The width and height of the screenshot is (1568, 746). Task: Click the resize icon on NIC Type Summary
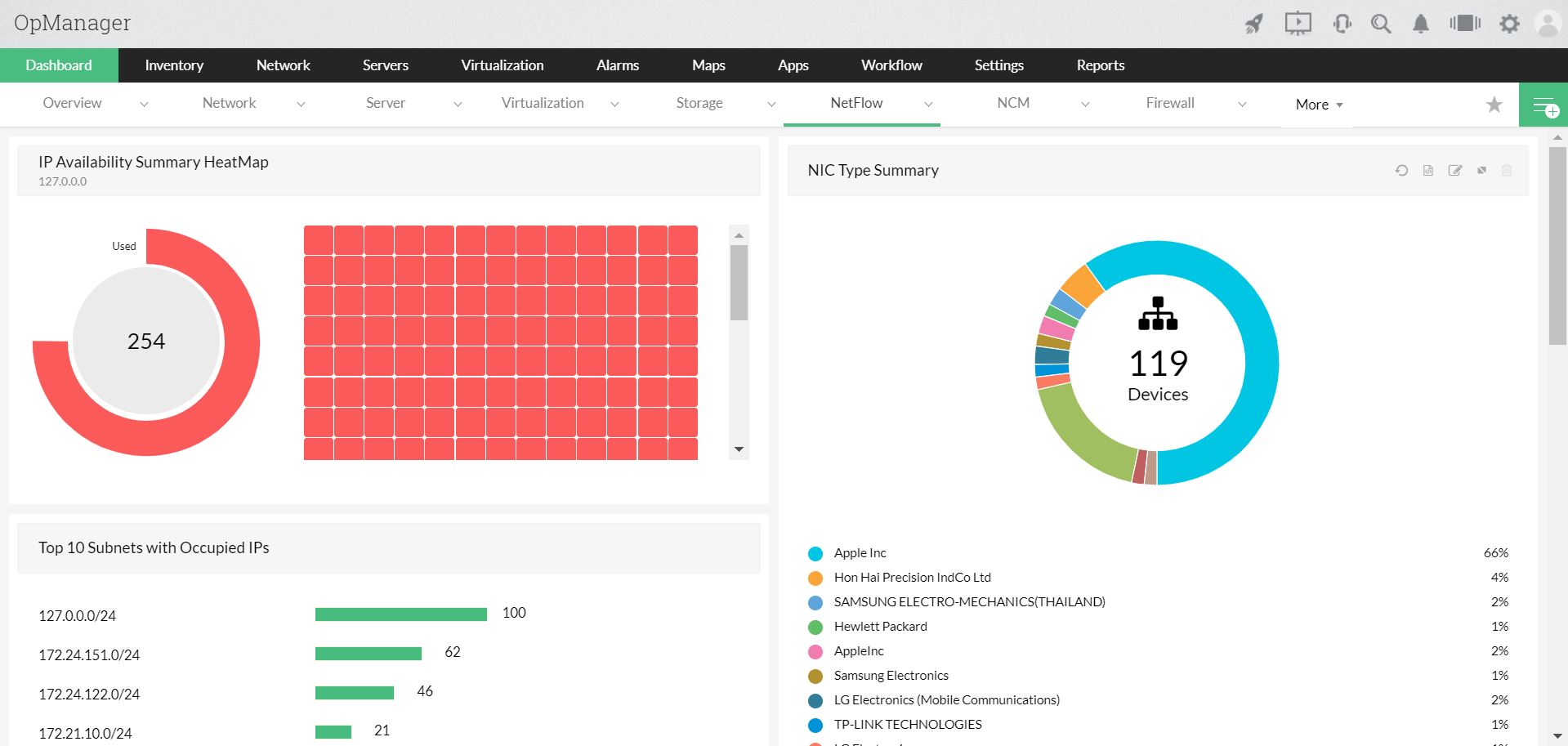click(x=1481, y=170)
